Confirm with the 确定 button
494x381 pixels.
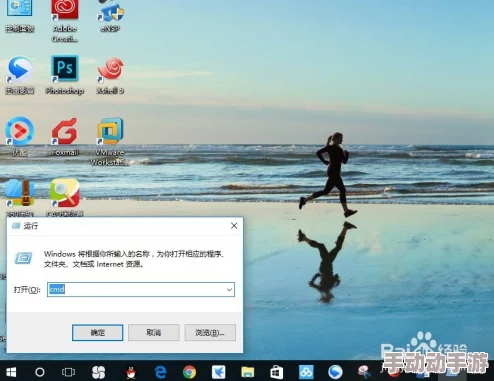[x=97, y=332]
